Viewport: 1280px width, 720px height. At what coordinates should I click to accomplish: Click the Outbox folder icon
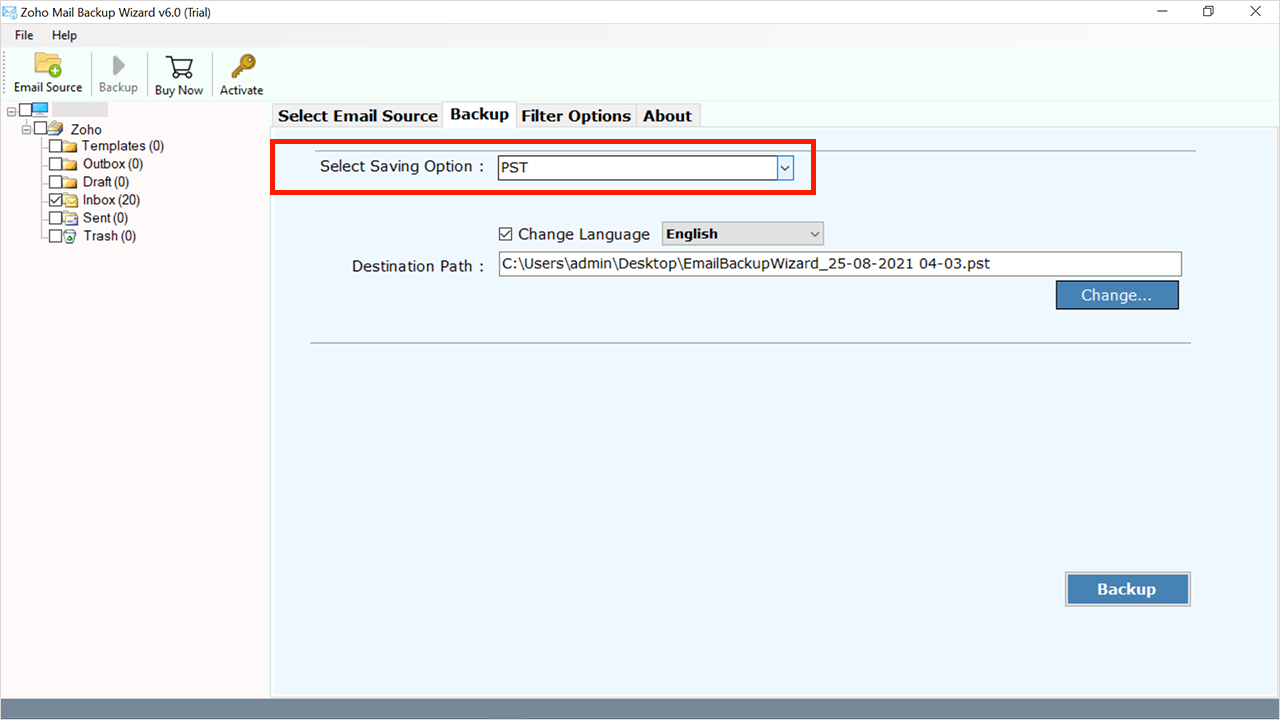(70, 164)
